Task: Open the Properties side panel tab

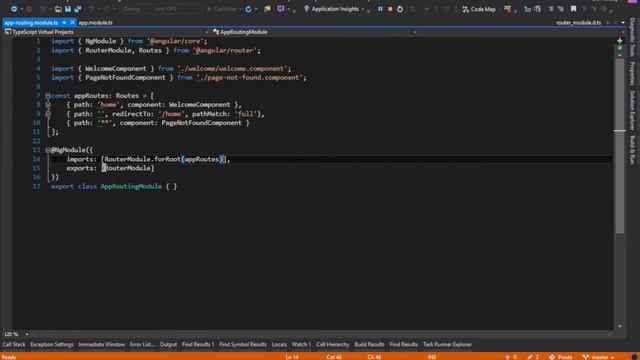Action: (x=632, y=73)
